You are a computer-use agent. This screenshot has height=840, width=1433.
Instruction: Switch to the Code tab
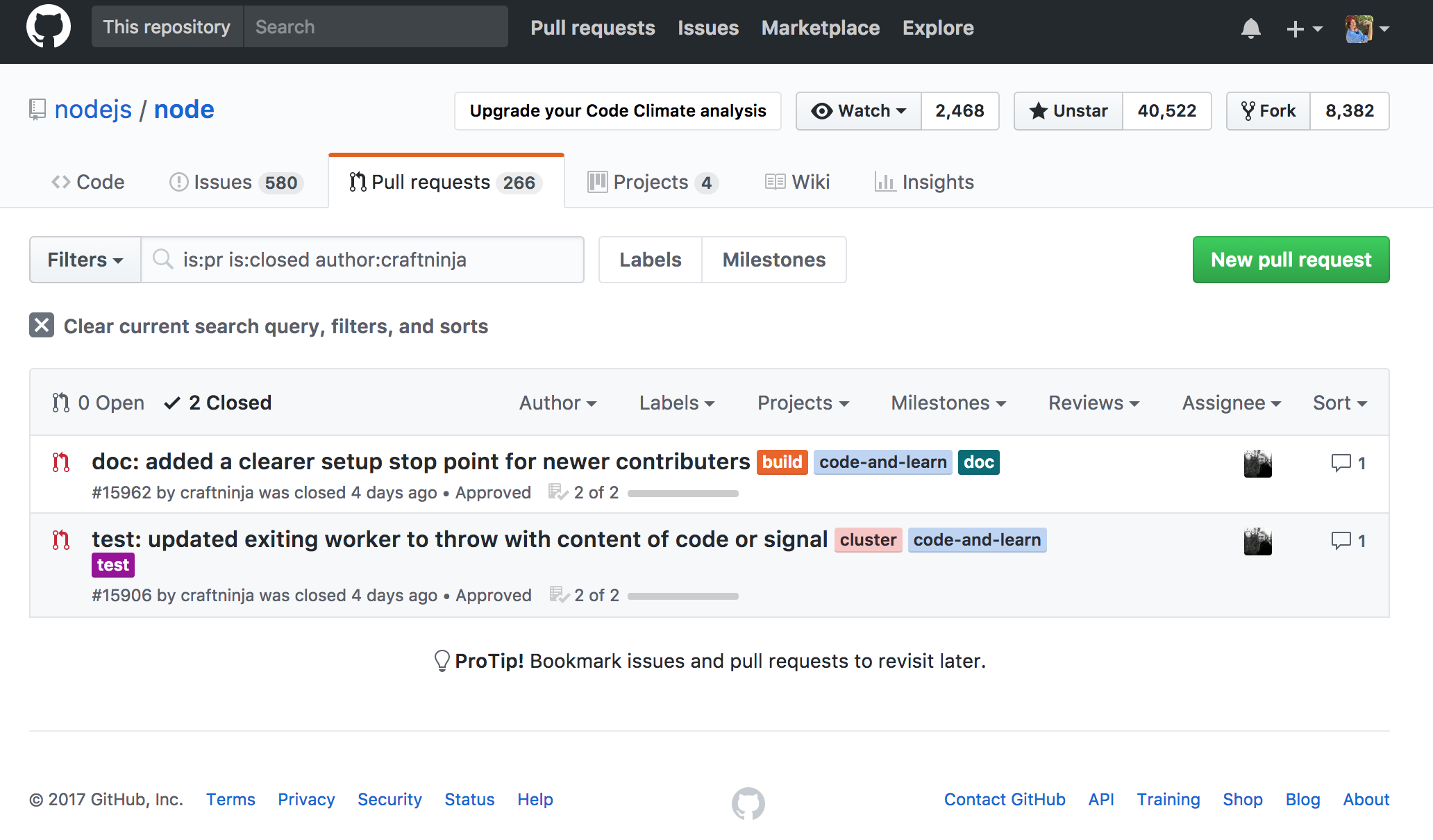(88, 182)
